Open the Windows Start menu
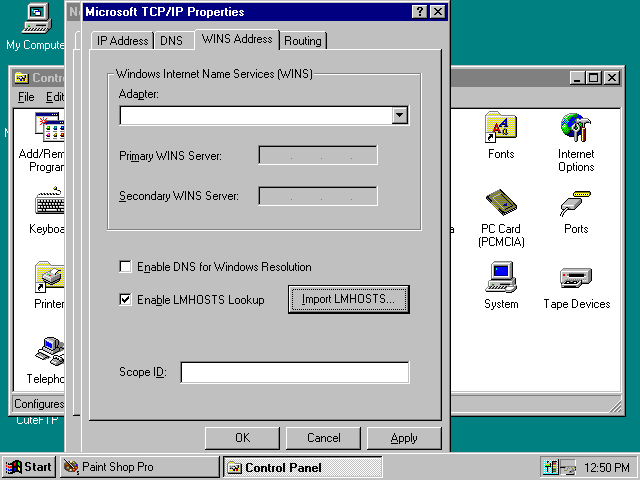The width and height of the screenshot is (640, 480). [x=29, y=467]
